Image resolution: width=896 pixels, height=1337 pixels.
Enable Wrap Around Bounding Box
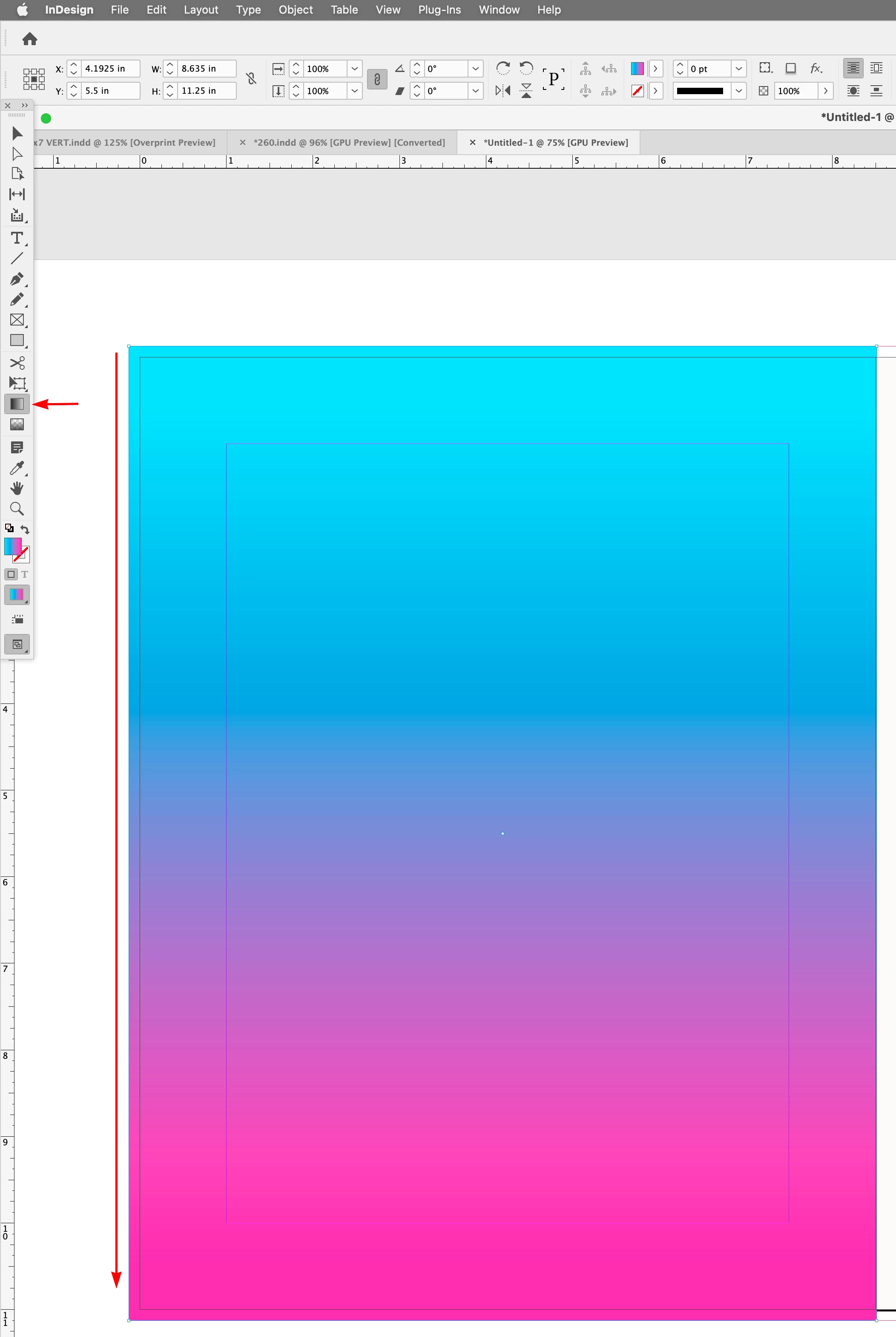876,69
